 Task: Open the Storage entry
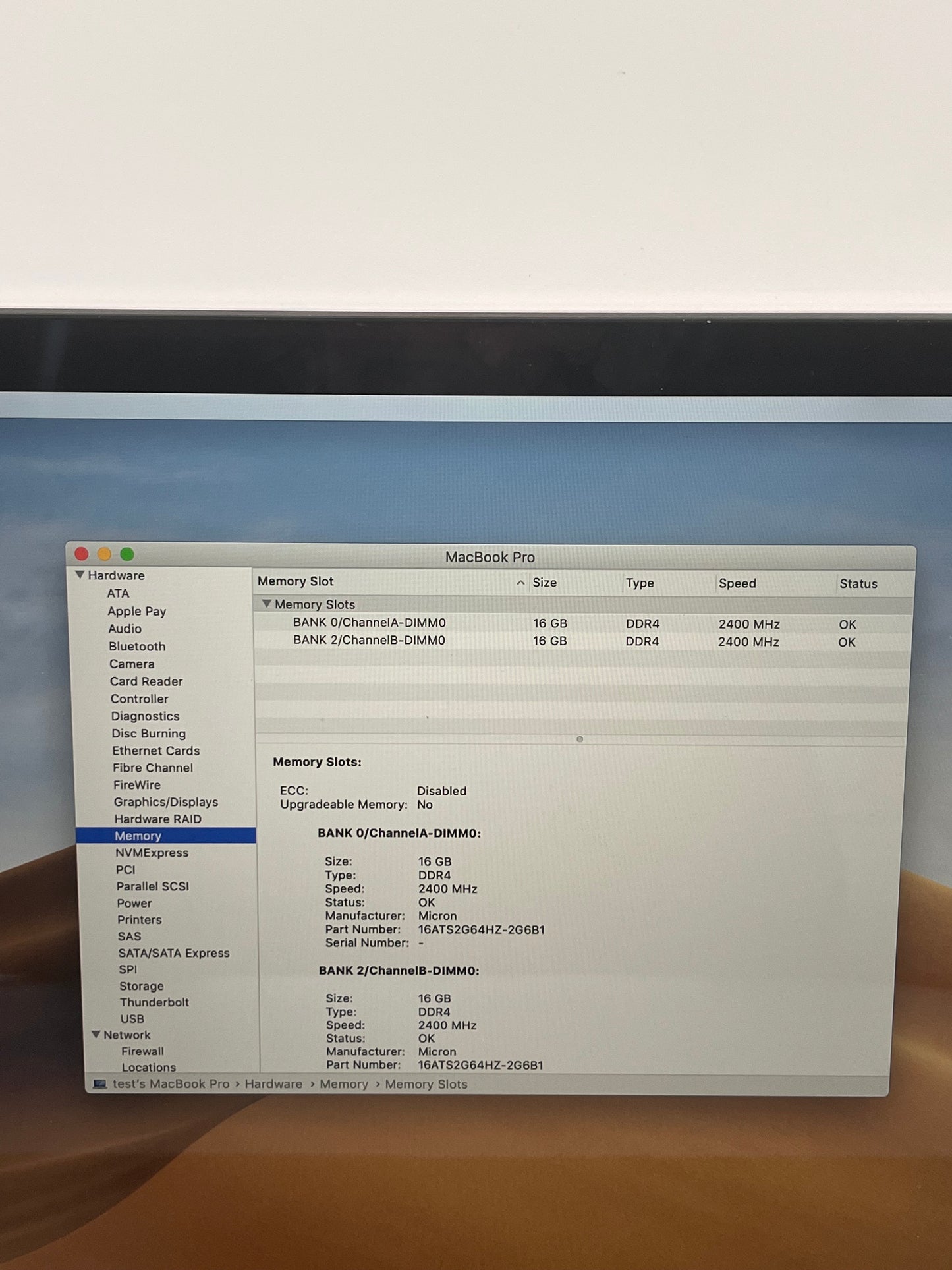pyautogui.click(x=141, y=986)
